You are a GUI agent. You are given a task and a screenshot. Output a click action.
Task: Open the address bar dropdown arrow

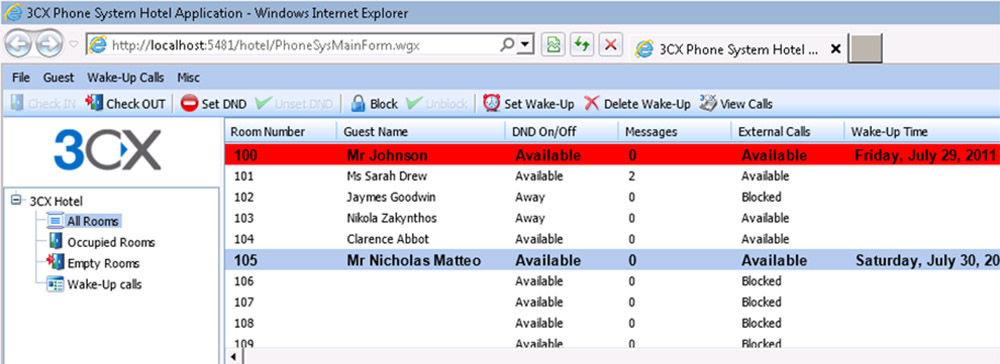click(x=525, y=45)
